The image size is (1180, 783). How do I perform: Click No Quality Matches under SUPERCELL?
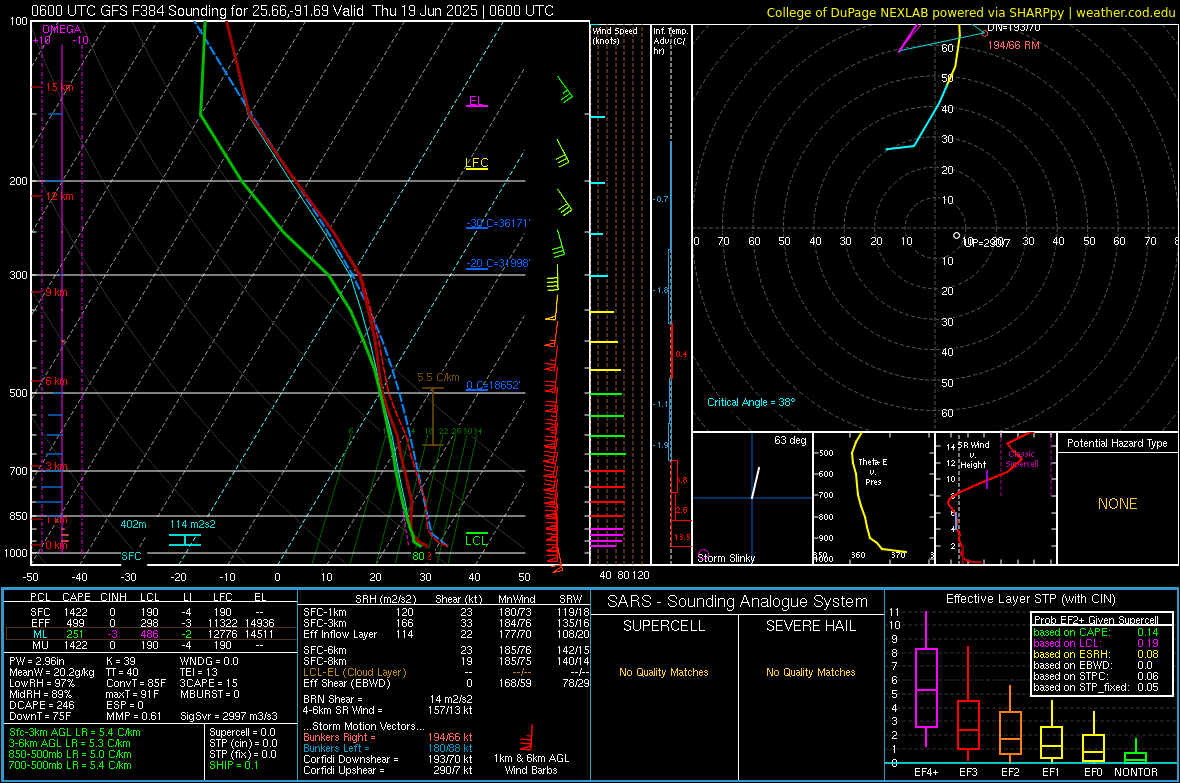[x=664, y=672]
